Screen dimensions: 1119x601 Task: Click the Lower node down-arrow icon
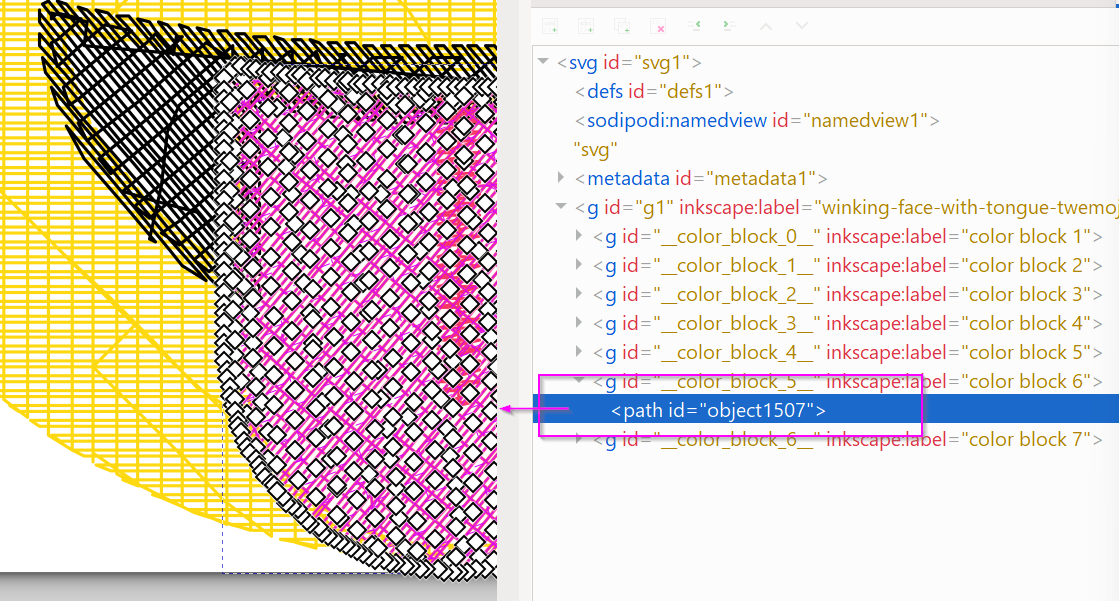(801, 26)
